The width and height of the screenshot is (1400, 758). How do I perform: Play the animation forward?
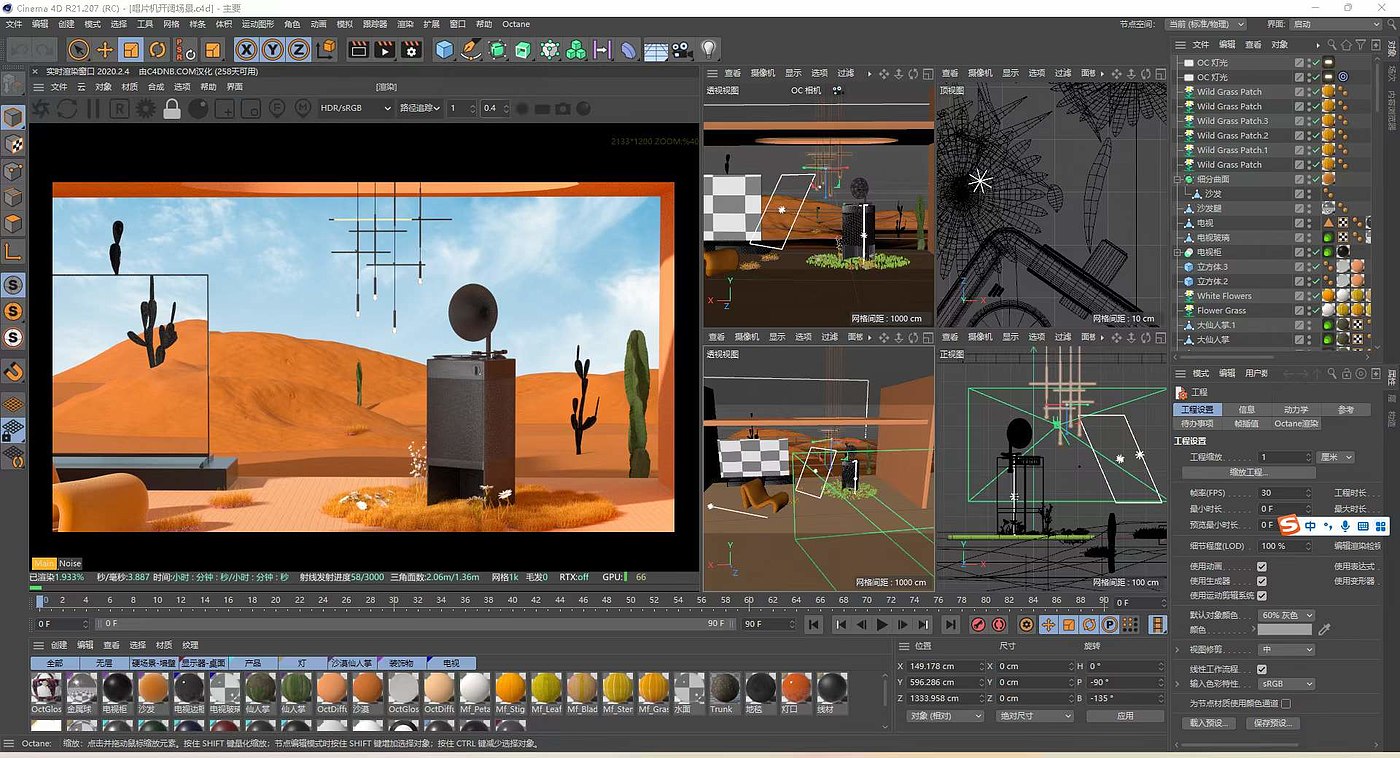point(882,624)
